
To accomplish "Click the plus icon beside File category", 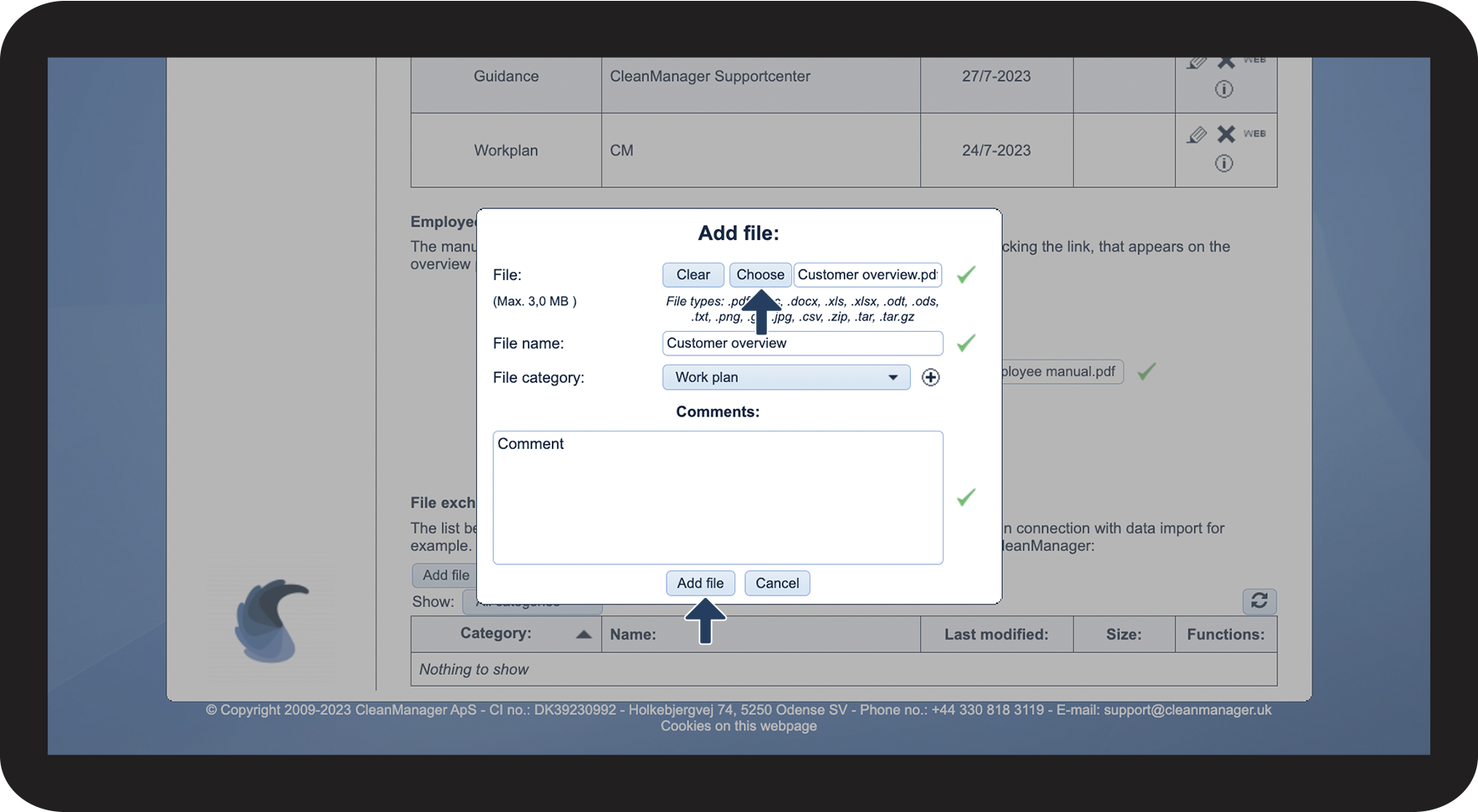I will pyautogui.click(x=930, y=377).
